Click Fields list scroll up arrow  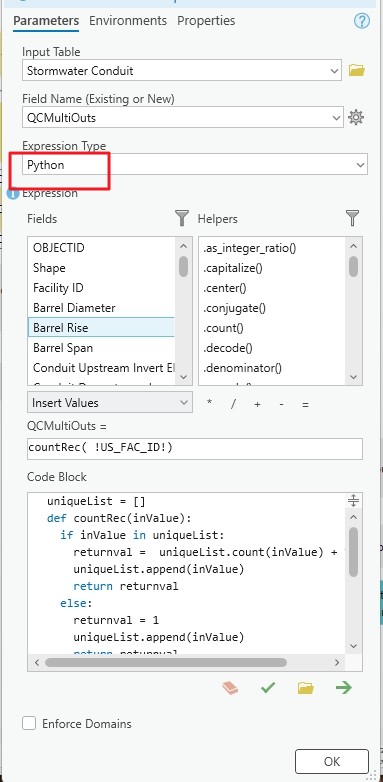point(183,246)
